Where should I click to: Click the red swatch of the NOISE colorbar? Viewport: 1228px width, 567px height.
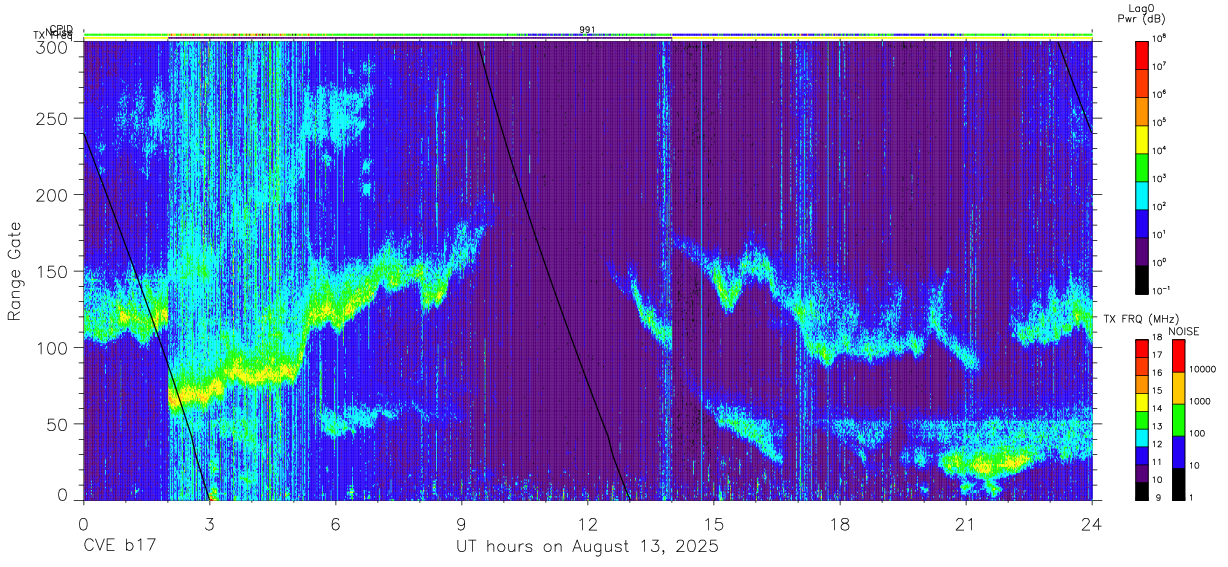tap(1178, 356)
